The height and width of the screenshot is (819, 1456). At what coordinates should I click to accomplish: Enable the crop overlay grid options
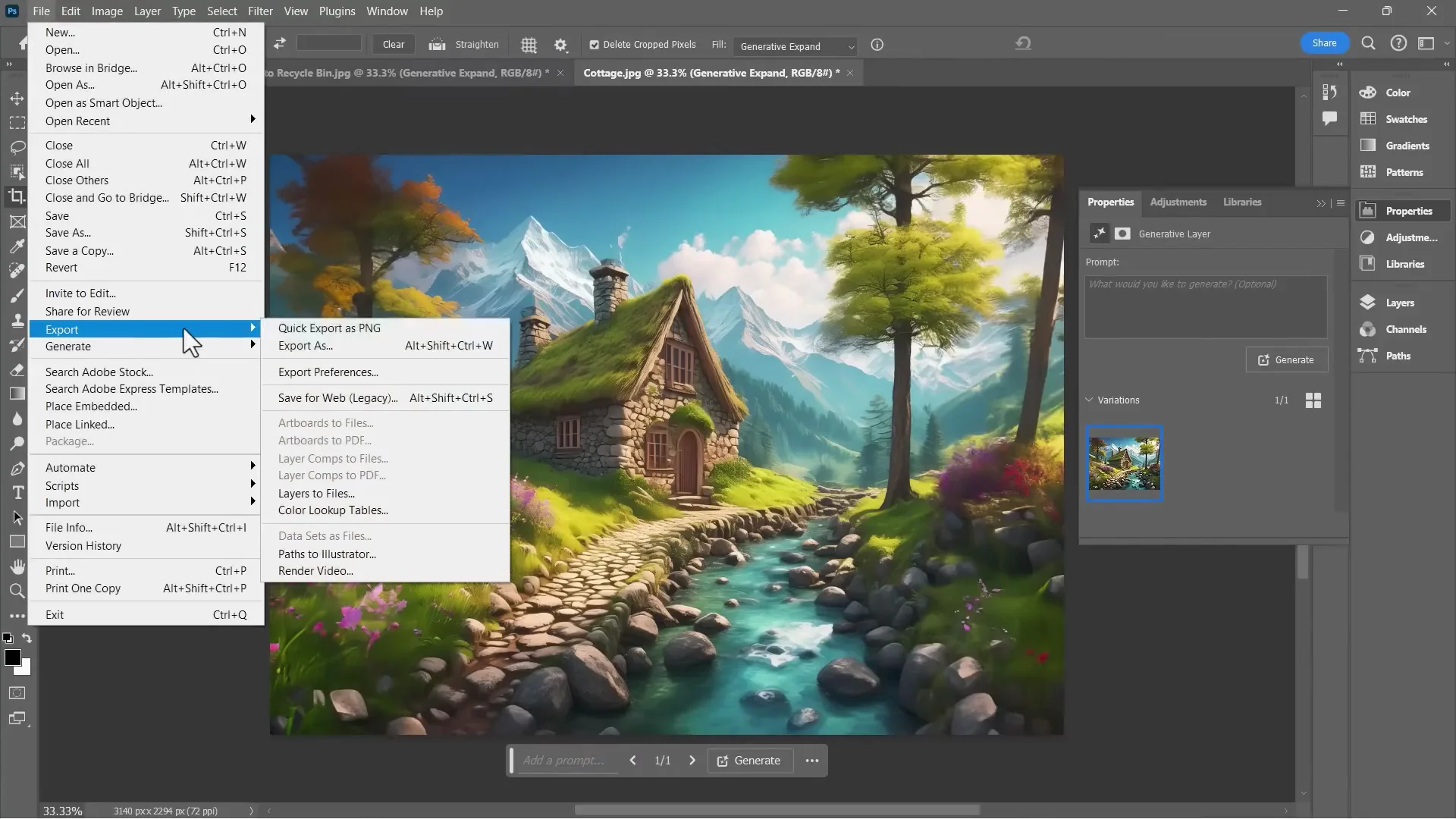(529, 45)
